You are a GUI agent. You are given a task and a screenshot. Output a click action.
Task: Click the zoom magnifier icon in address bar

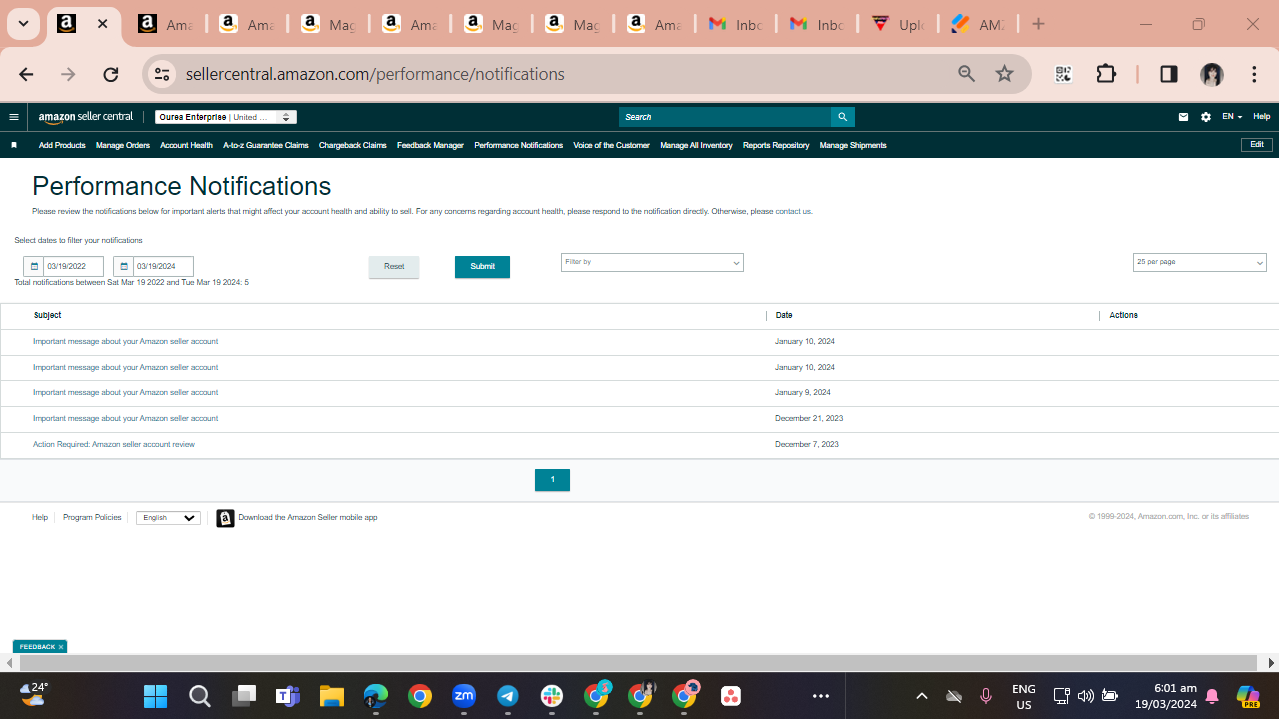[x=966, y=74]
